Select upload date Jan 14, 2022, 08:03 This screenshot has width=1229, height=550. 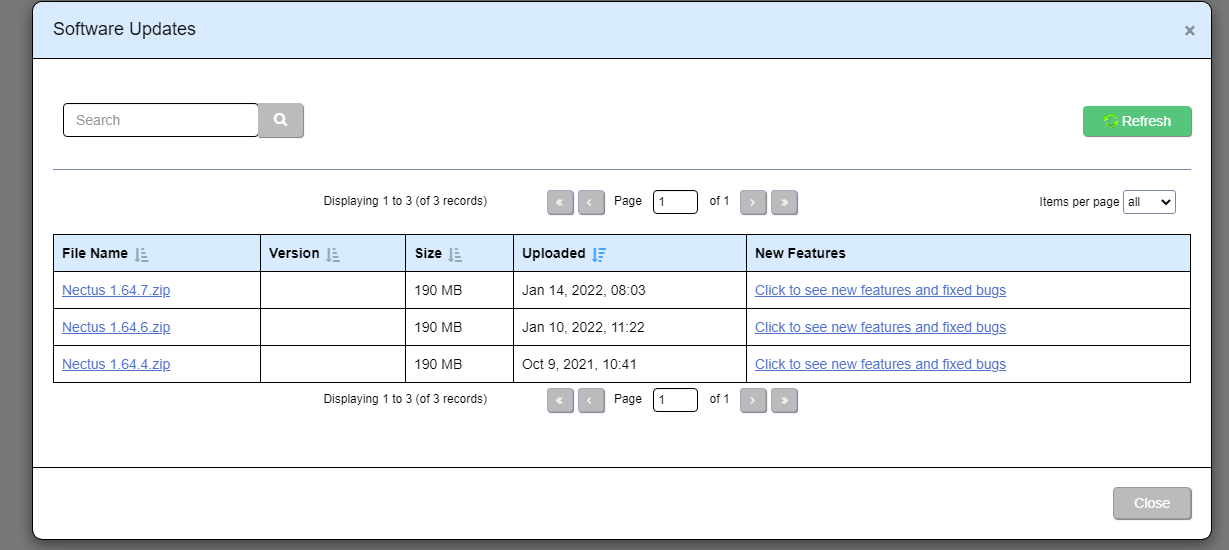(x=584, y=290)
